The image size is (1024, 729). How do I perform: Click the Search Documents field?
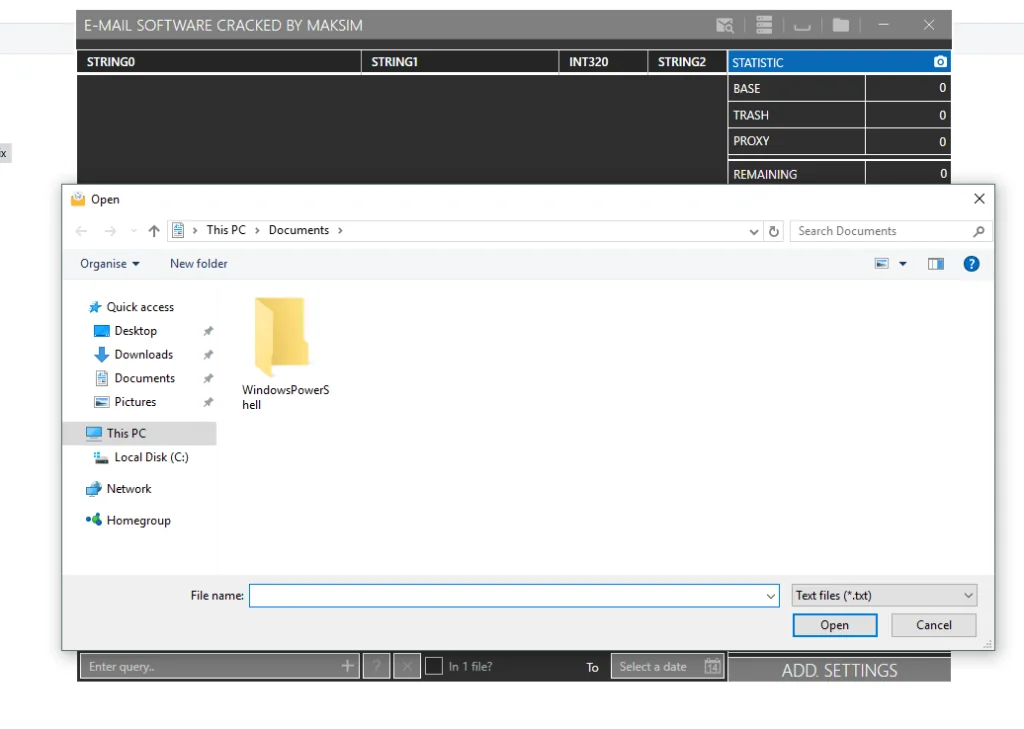880,231
